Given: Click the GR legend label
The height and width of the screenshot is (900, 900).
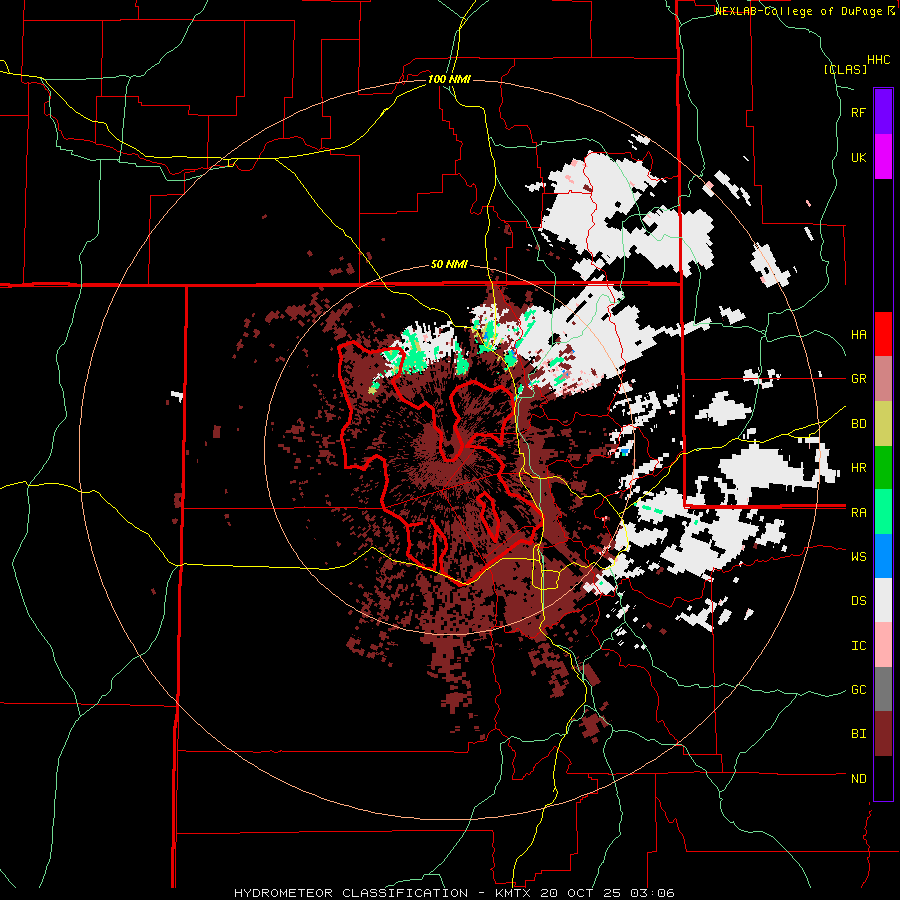Looking at the screenshot, I should coord(858,379).
